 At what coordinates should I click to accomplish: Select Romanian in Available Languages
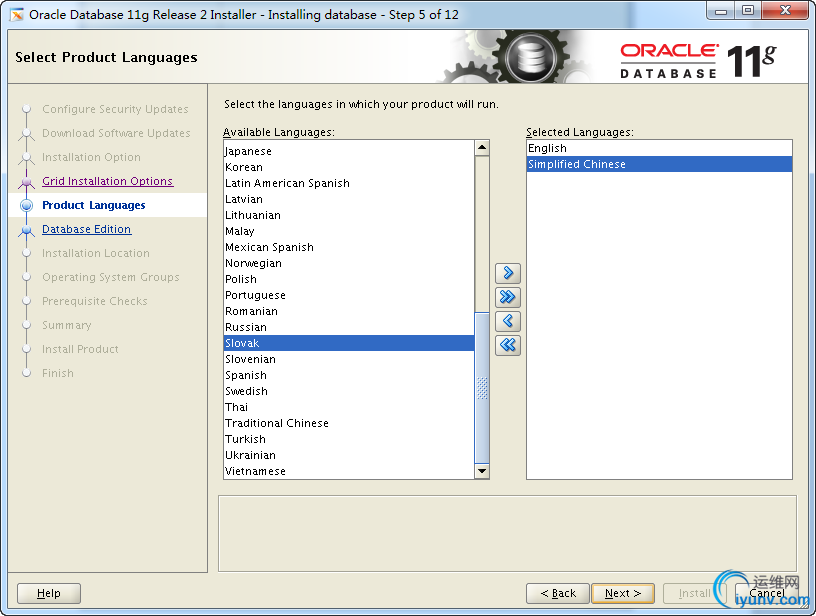[x=349, y=311]
